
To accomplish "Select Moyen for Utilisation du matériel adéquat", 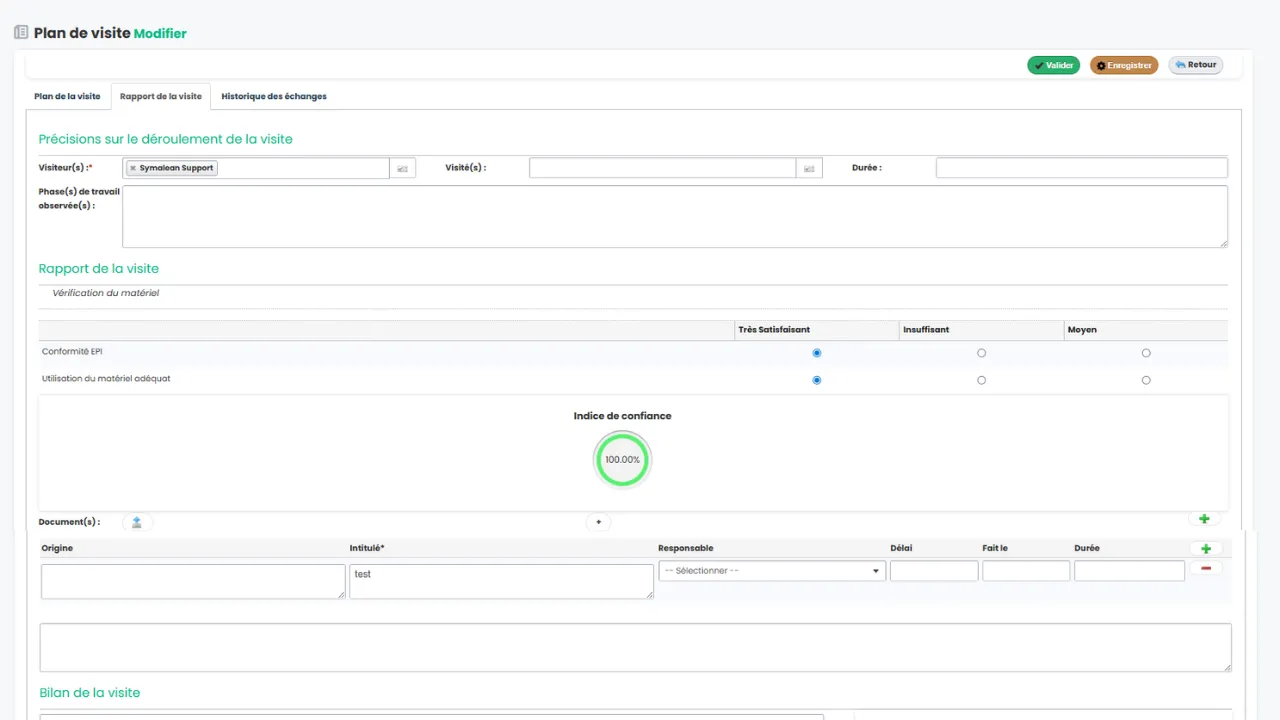I will click(x=1146, y=380).
